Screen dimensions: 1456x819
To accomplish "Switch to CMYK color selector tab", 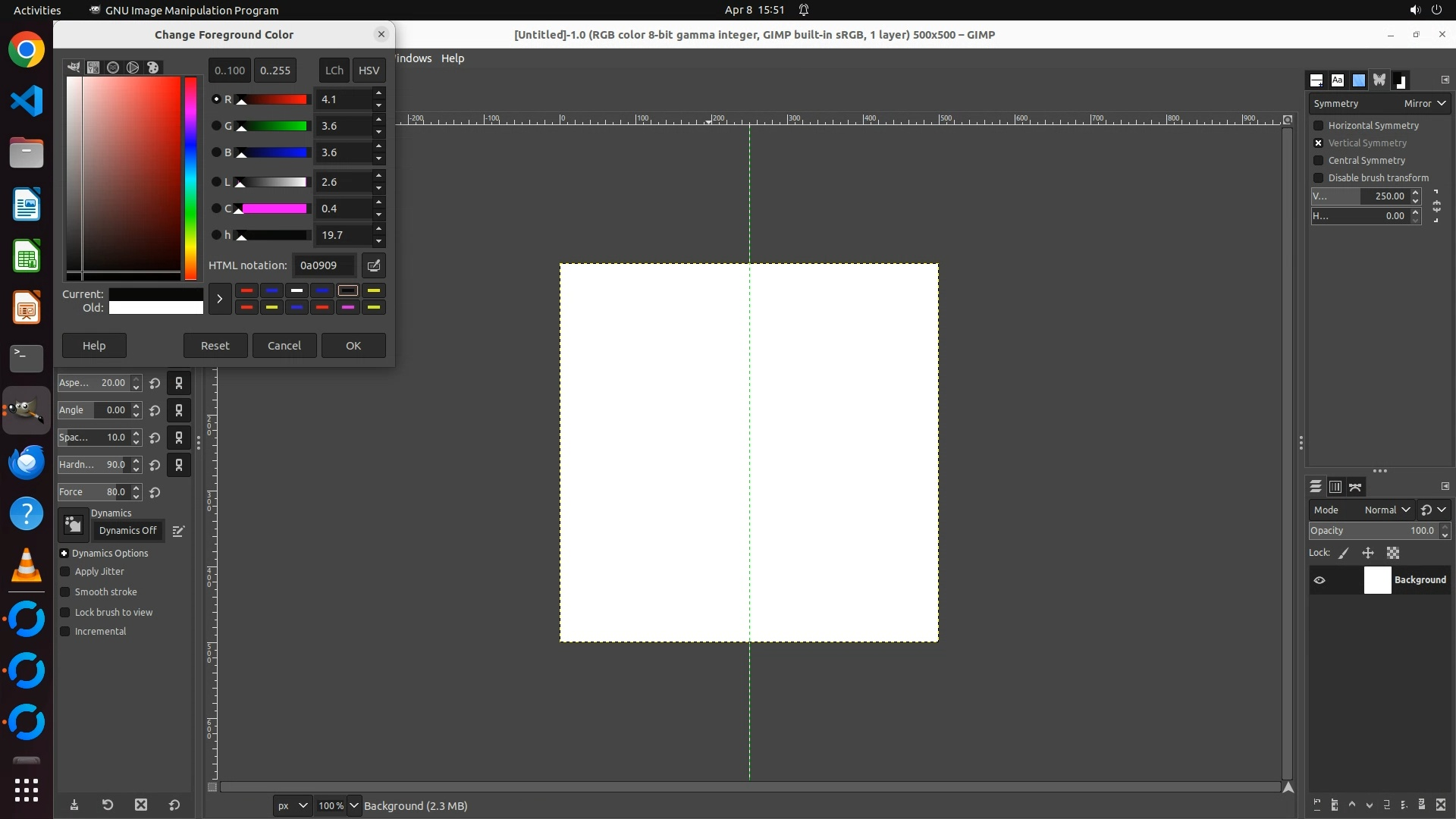I will tap(93, 67).
